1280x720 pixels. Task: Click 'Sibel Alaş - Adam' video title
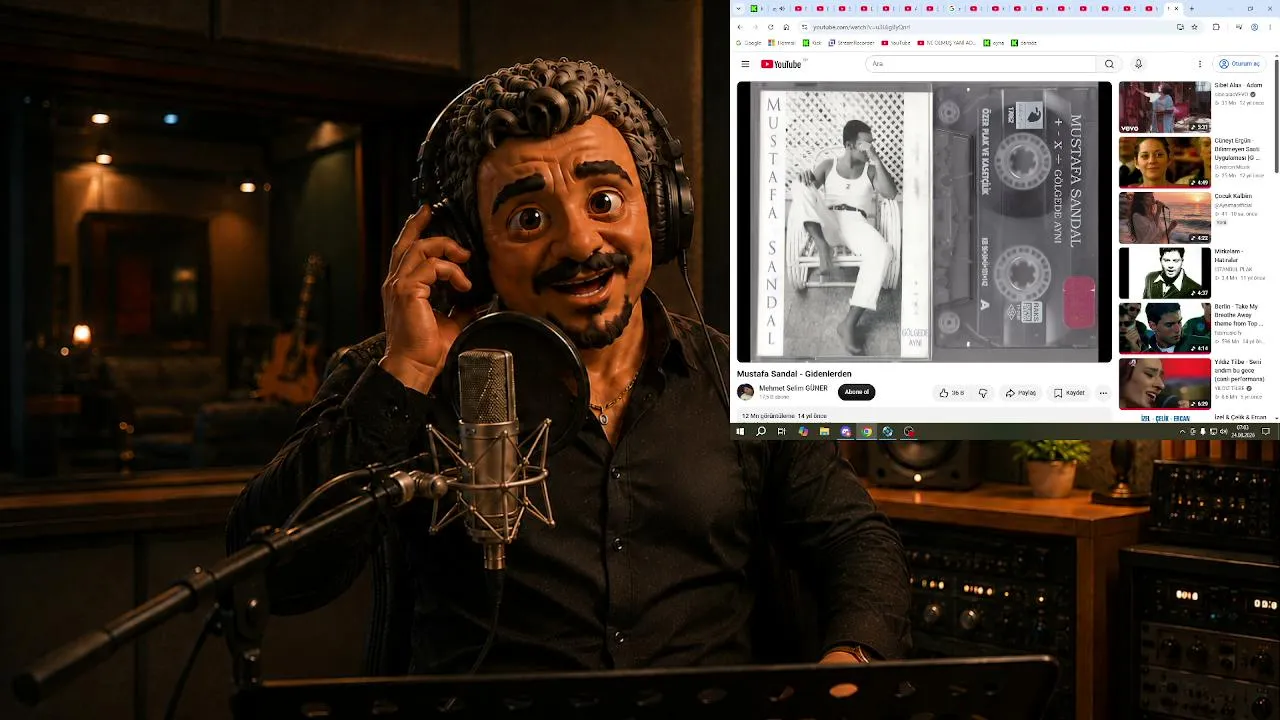(x=1238, y=86)
